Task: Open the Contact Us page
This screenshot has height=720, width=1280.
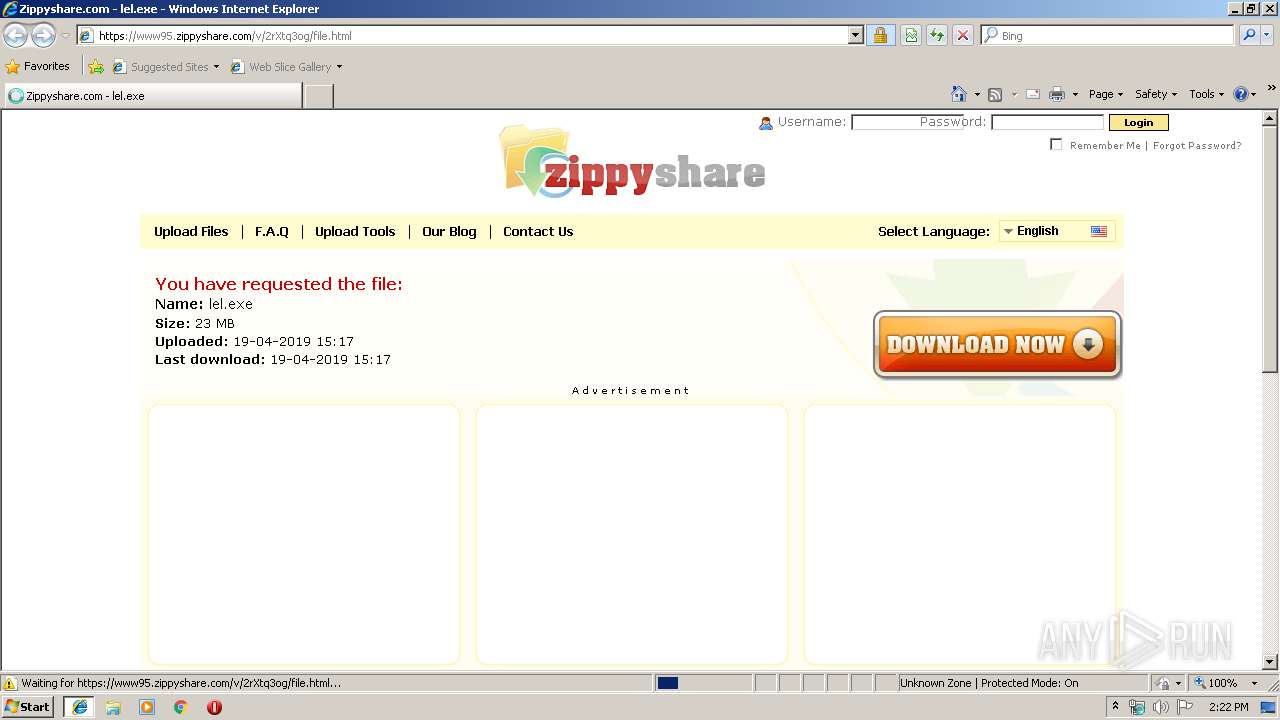Action: coord(538,231)
